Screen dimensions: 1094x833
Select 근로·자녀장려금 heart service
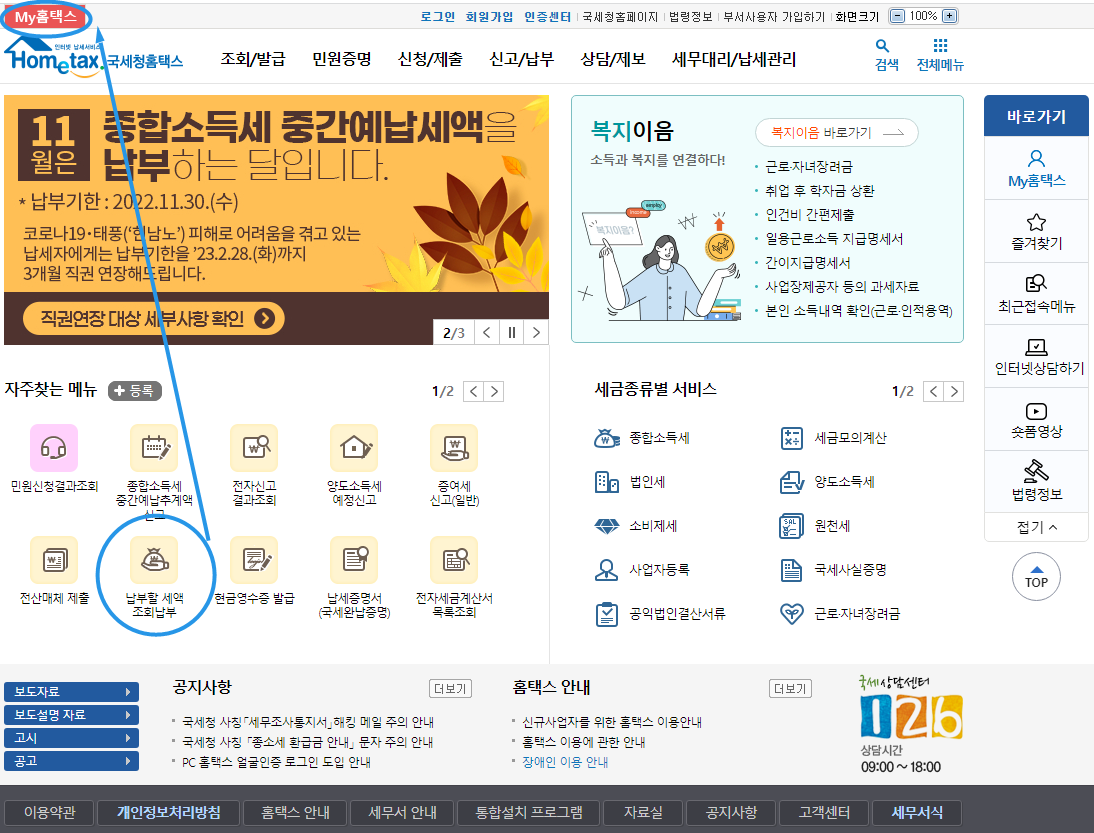840,614
